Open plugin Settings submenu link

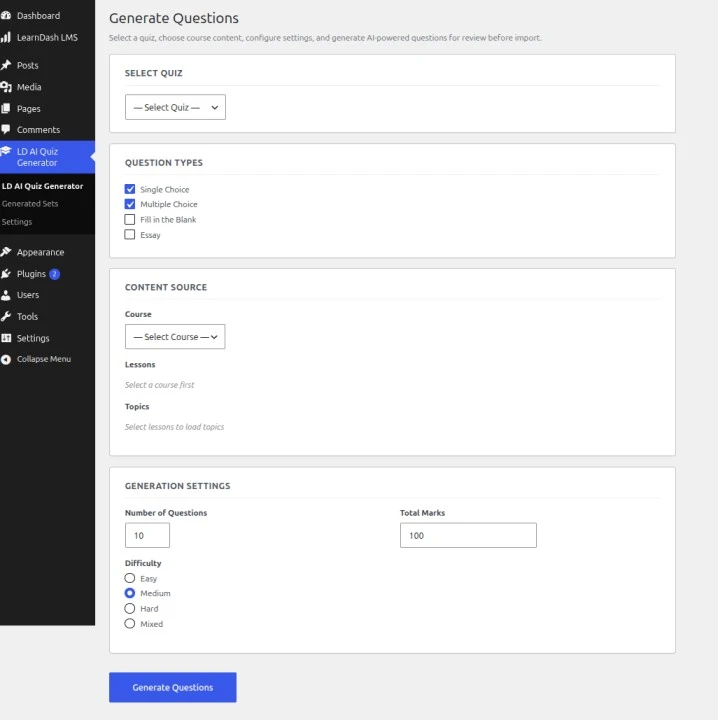tap(17, 222)
